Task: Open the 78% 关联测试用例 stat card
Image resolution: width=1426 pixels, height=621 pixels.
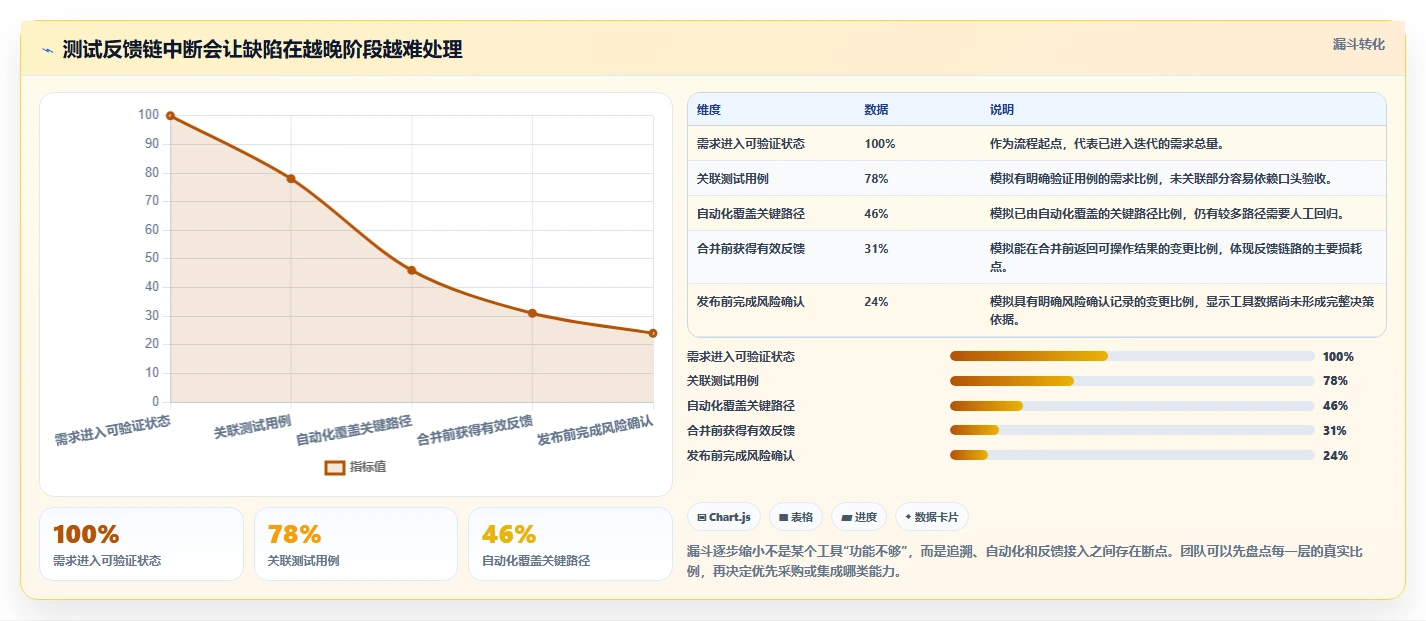Action: [x=356, y=544]
